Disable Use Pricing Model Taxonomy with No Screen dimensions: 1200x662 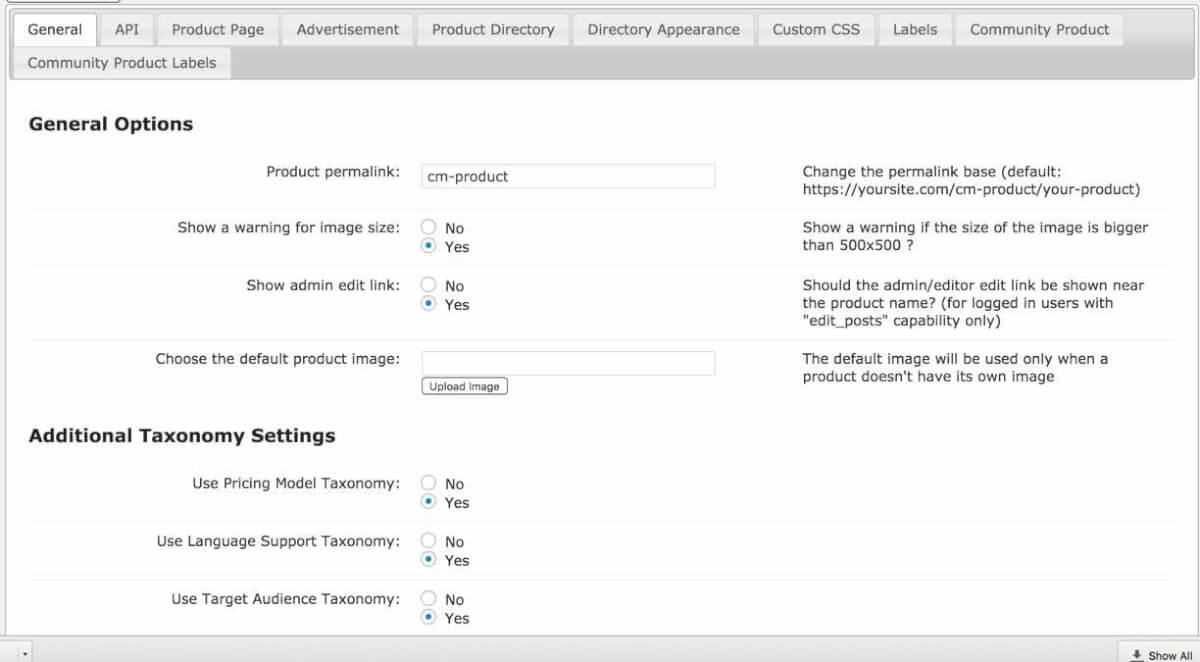pyautogui.click(x=429, y=484)
